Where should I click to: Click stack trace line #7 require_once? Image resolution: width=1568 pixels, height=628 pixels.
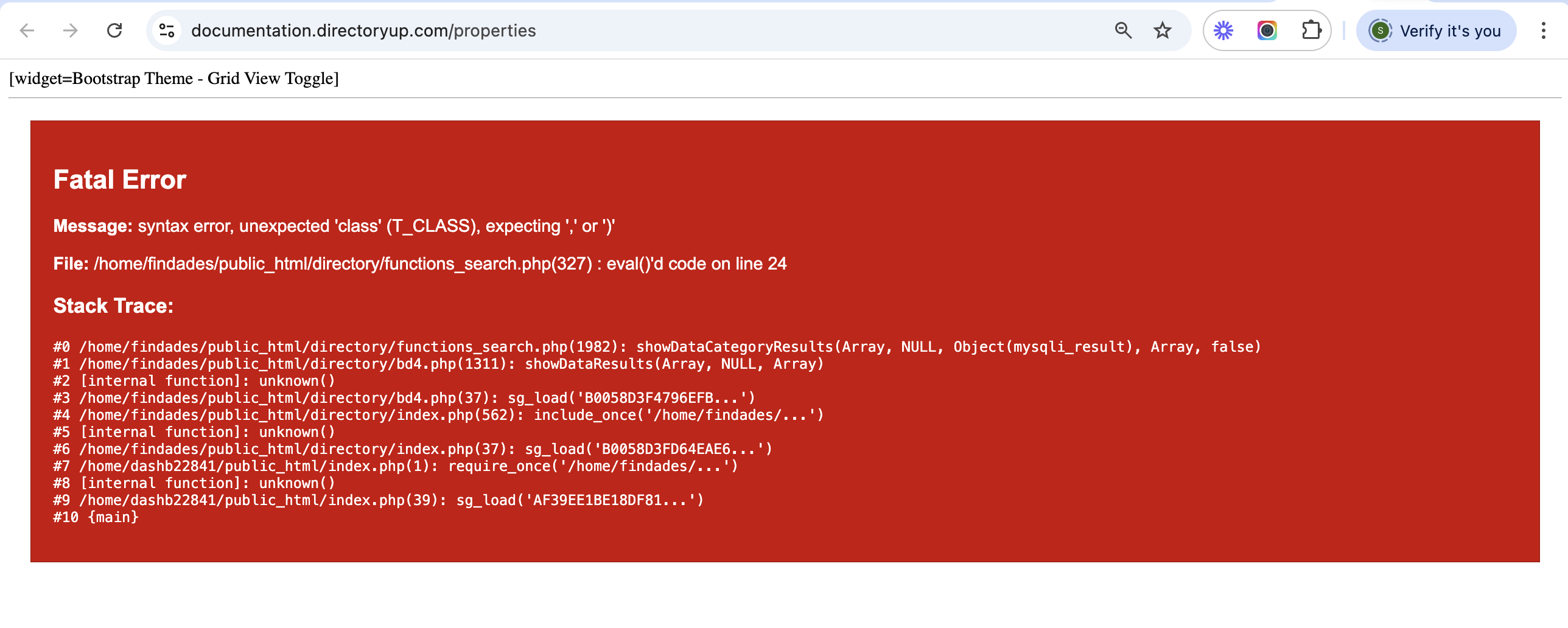396,466
